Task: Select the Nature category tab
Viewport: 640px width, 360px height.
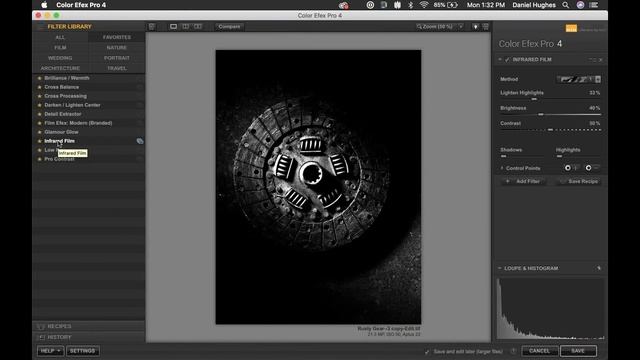Action: (117, 48)
